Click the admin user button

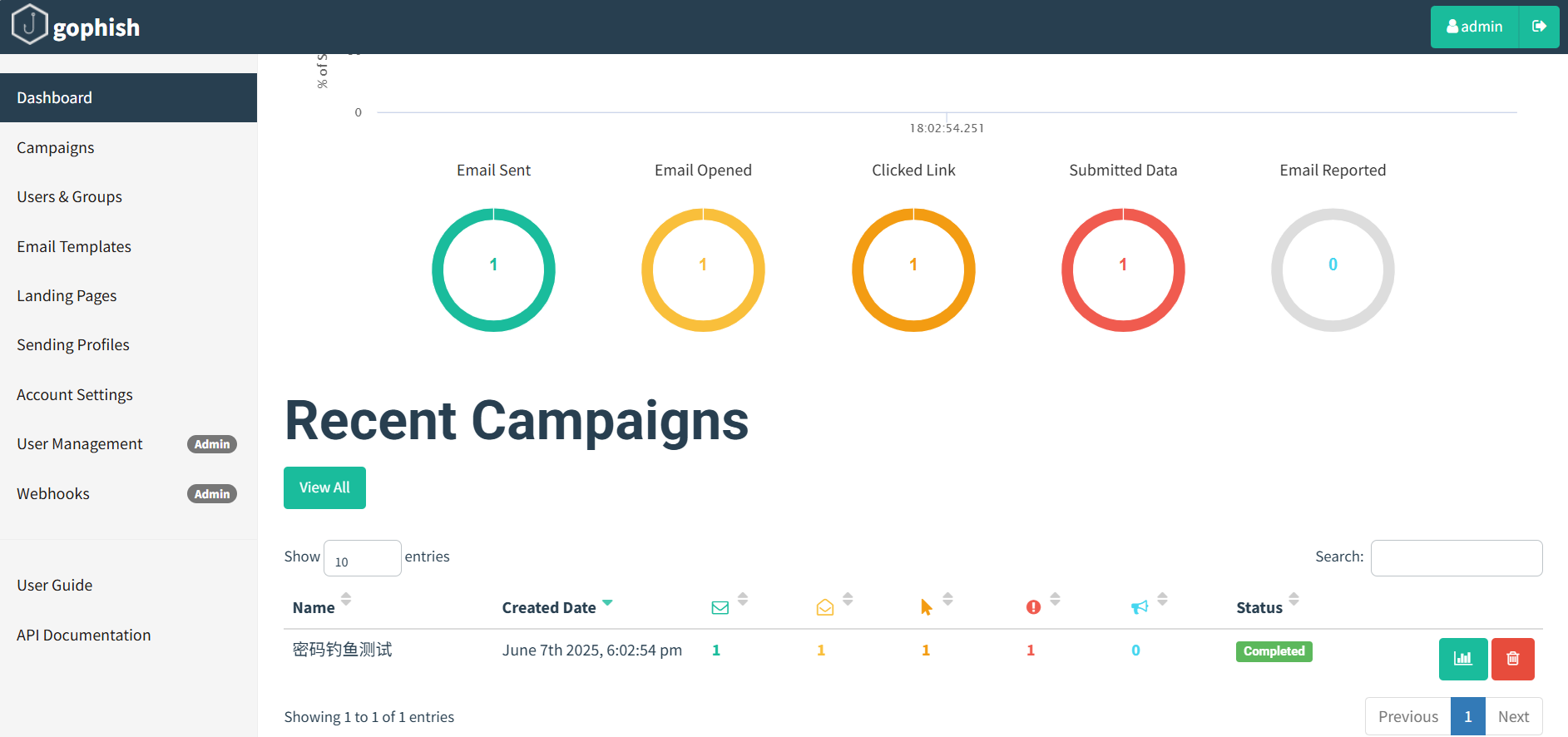(x=1474, y=27)
